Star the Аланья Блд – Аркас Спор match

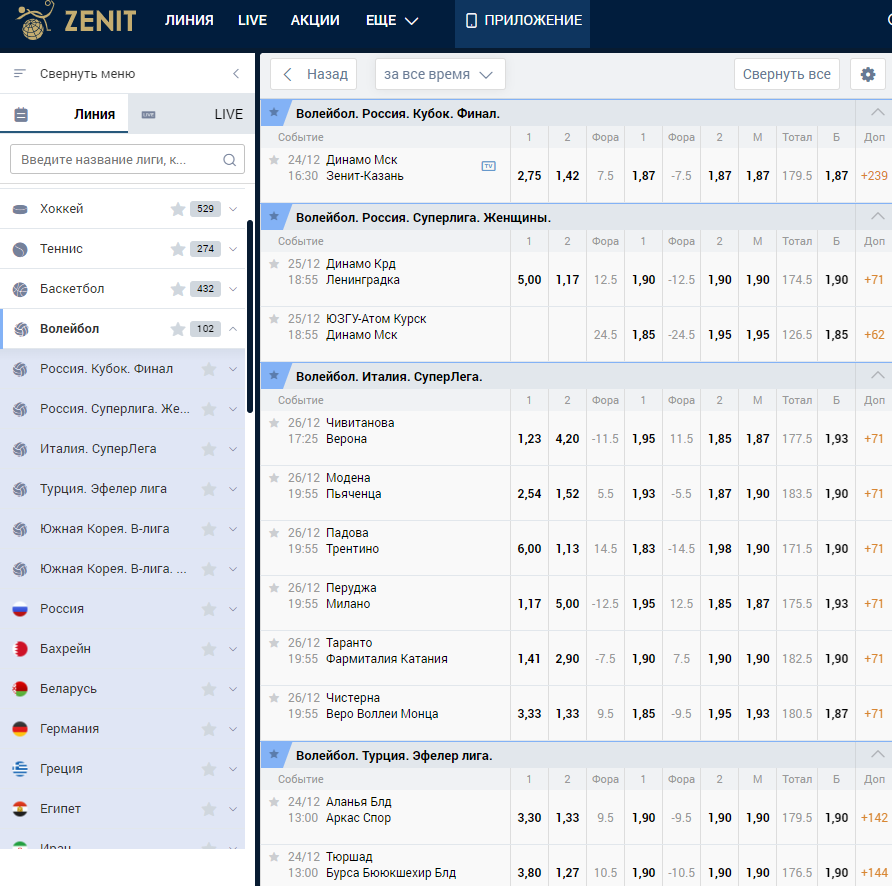tap(274, 802)
